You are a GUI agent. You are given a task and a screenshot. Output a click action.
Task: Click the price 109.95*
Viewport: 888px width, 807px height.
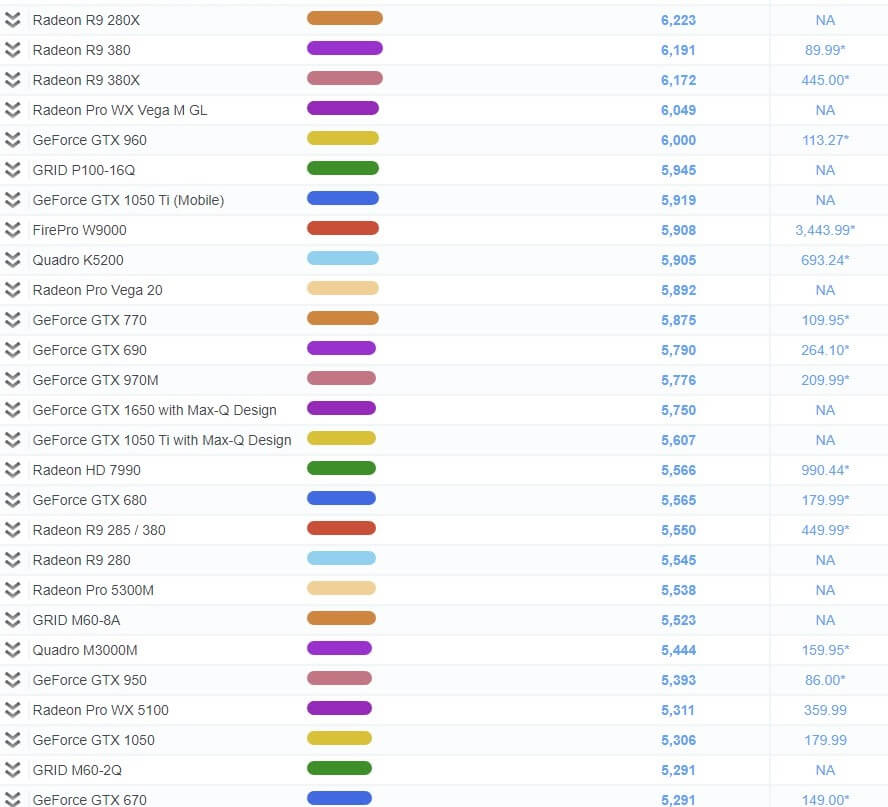[x=825, y=321]
